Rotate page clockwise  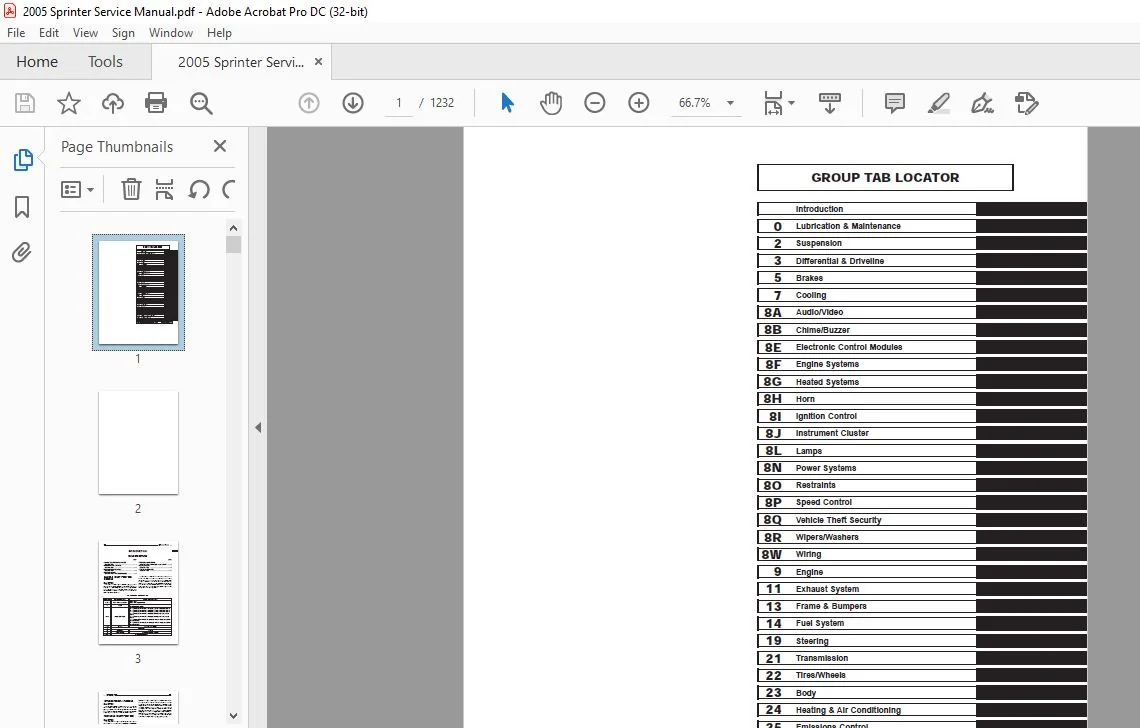click(x=228, y=190)
